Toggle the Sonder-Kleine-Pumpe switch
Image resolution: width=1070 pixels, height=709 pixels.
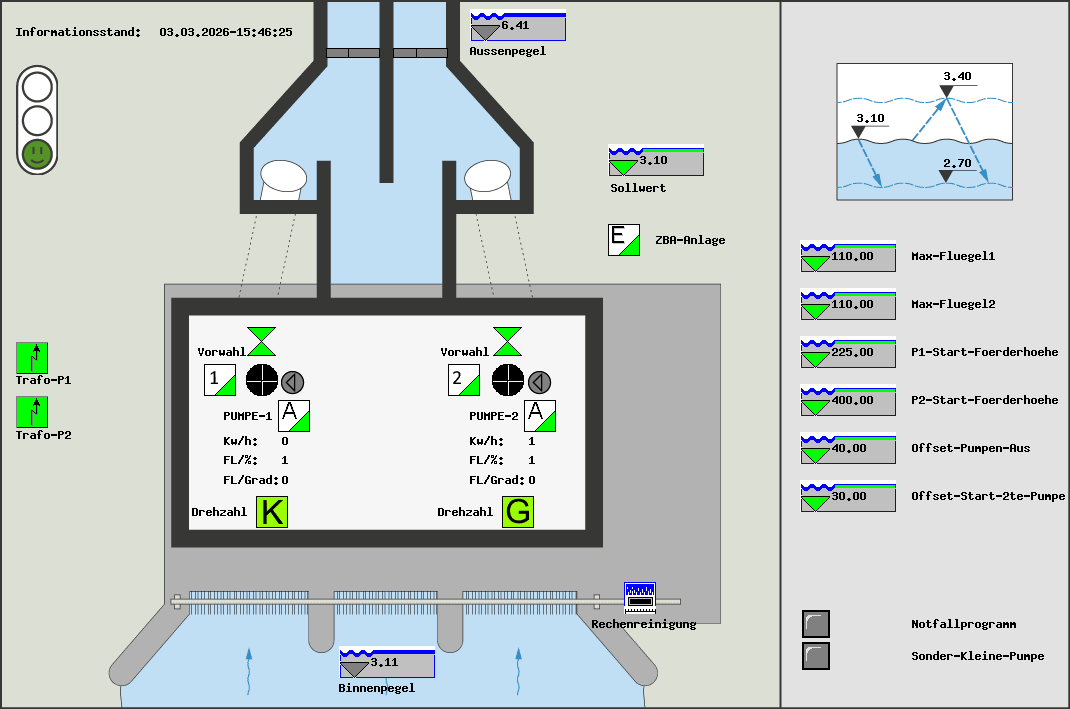point(816,656)
